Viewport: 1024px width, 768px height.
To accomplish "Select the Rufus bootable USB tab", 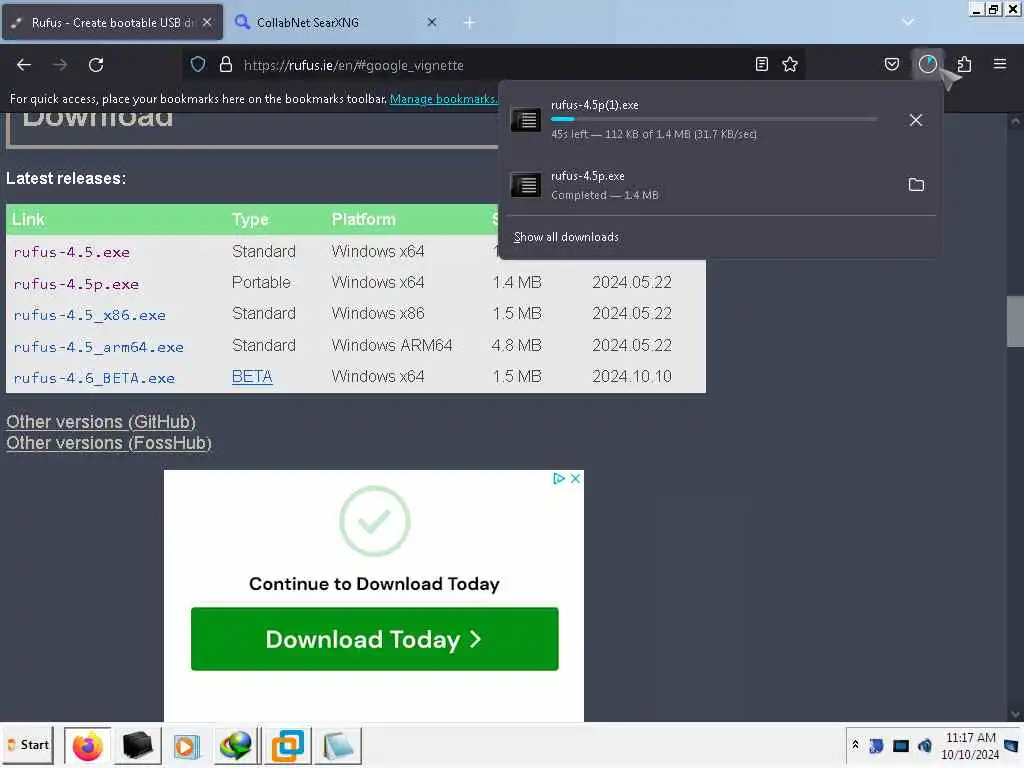I will click(x=112, y=22).
